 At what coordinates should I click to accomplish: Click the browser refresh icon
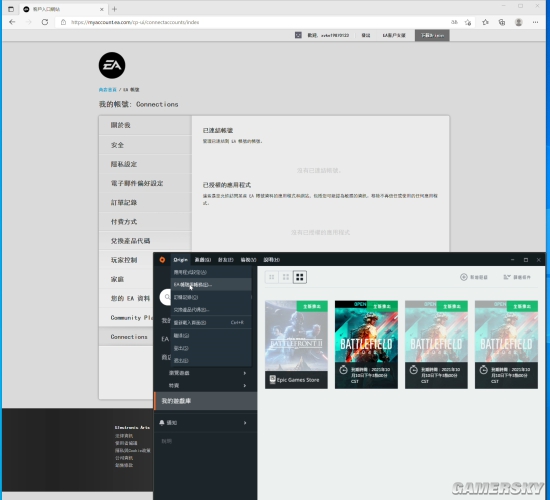(45, 22)
